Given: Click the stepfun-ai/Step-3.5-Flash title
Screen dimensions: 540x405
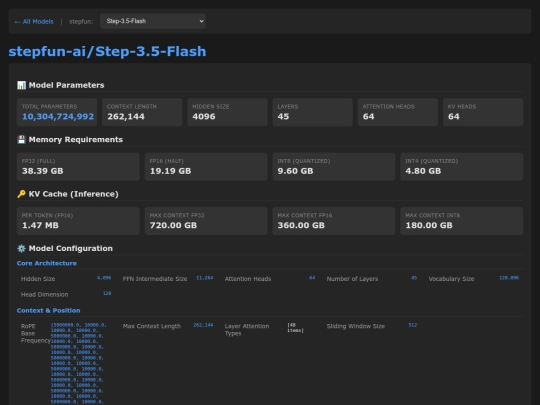Looking at the screenshot, I should (107, 51).
